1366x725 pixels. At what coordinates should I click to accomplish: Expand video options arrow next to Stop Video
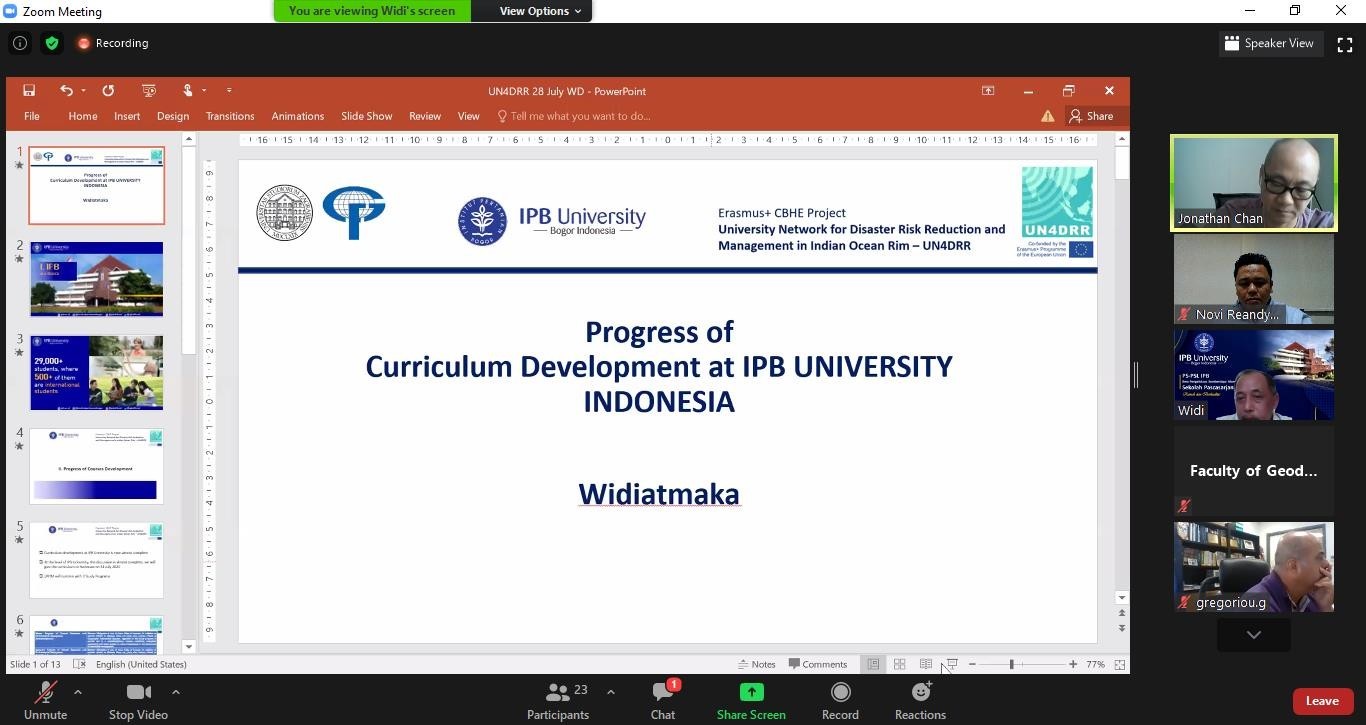pos(175,691)
